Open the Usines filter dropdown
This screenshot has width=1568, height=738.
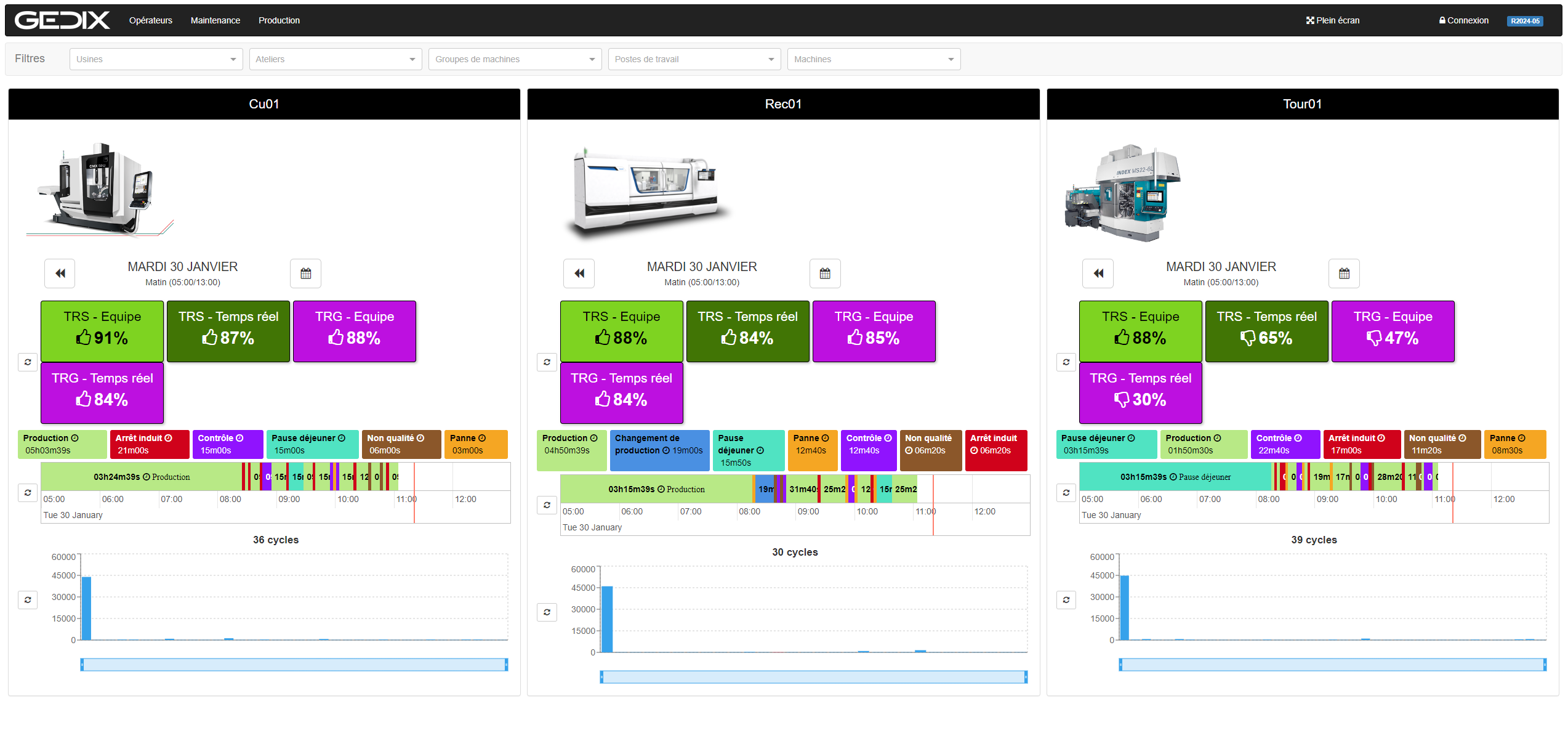point(156,59)
